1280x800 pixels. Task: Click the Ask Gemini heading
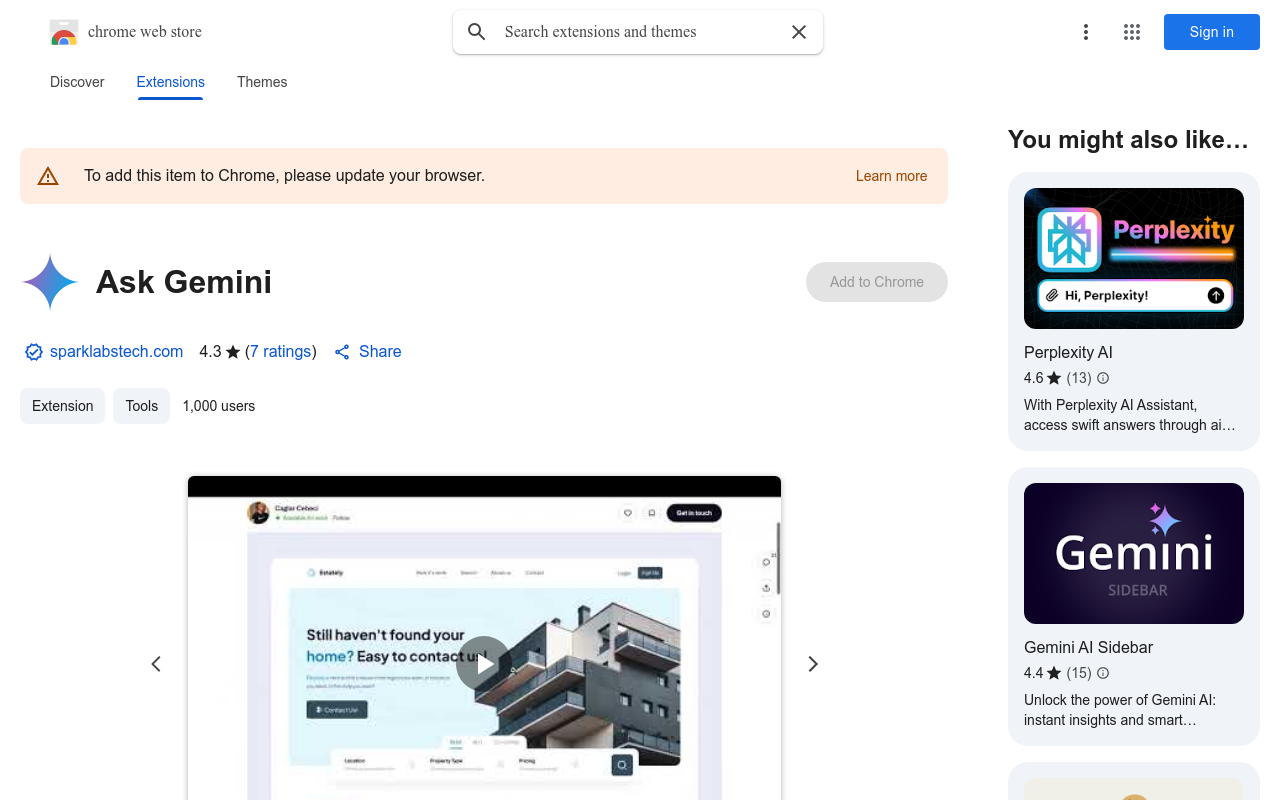[184, 282]
